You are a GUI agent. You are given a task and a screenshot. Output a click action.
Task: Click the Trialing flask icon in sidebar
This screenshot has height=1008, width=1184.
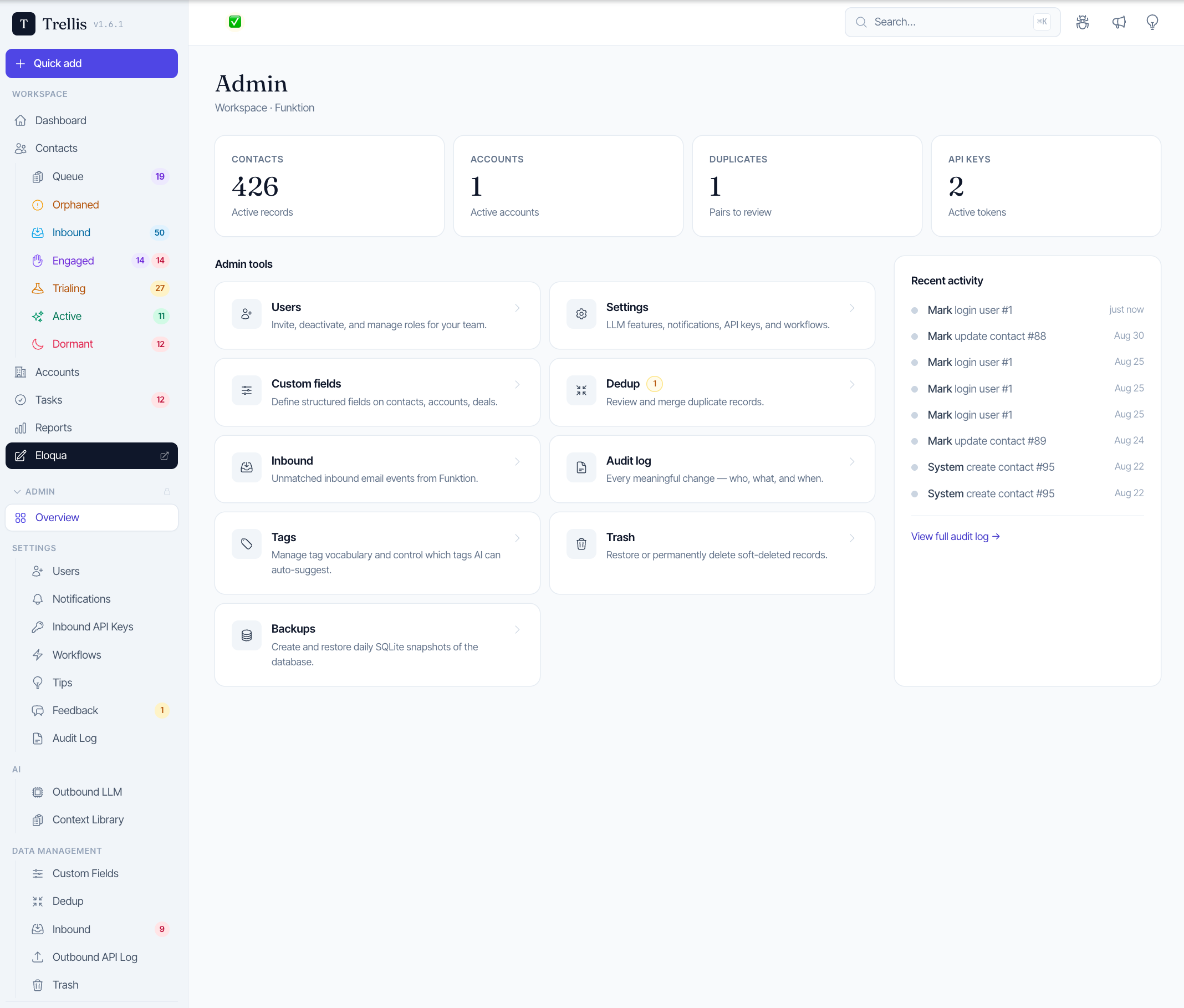[x=38, y=288]
